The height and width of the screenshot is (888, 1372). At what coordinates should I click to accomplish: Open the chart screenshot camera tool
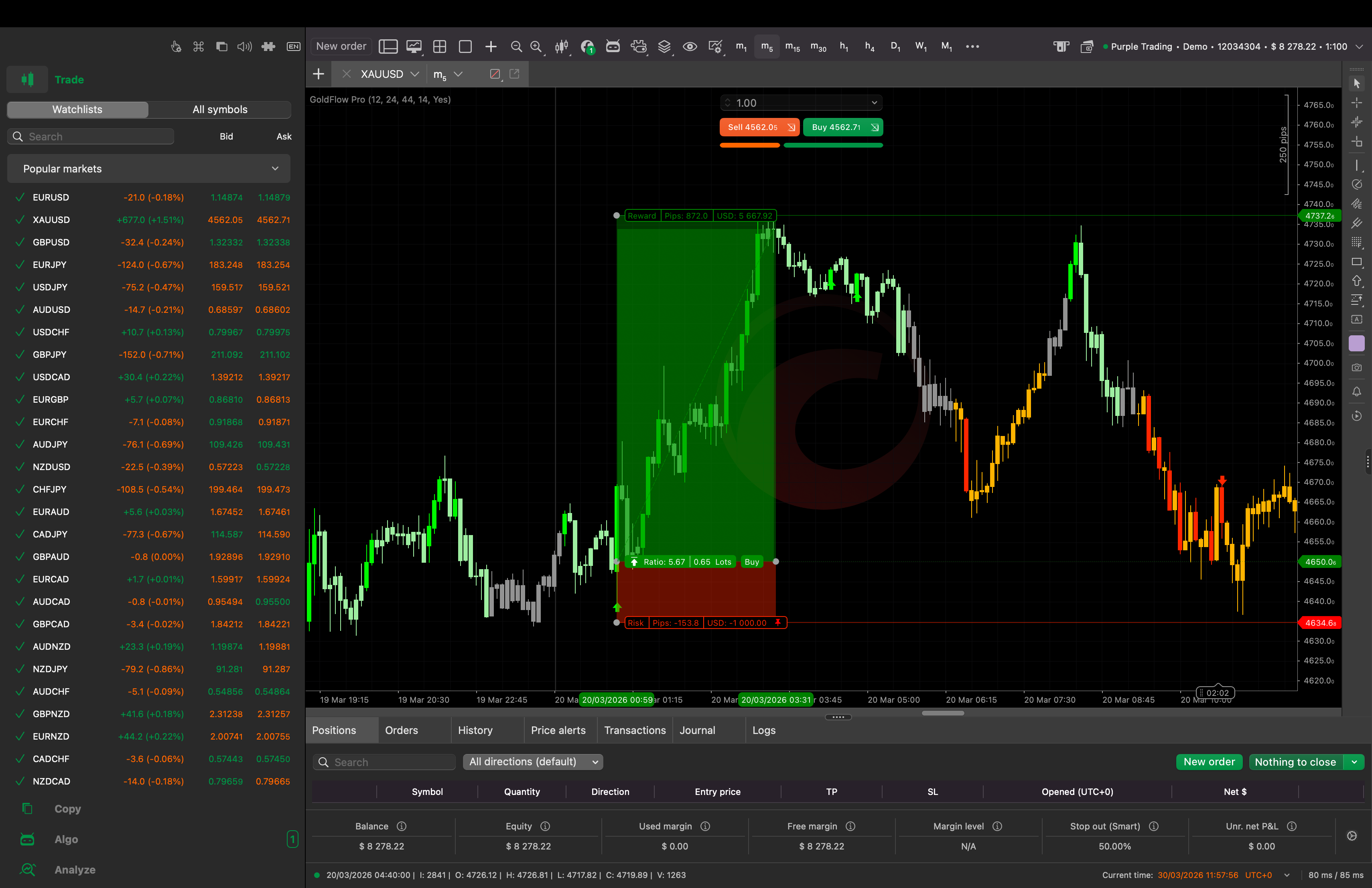click(x=1357, y=368)
